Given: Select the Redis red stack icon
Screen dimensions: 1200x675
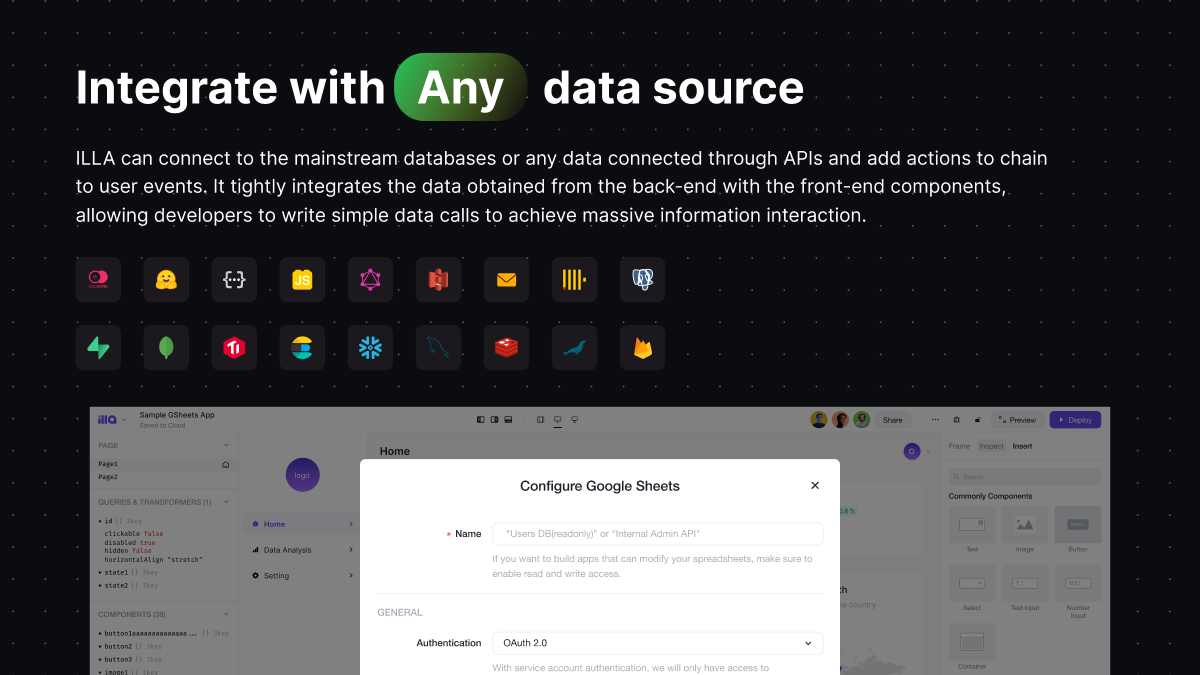Looking at the screenshot, I should (506, 348).
